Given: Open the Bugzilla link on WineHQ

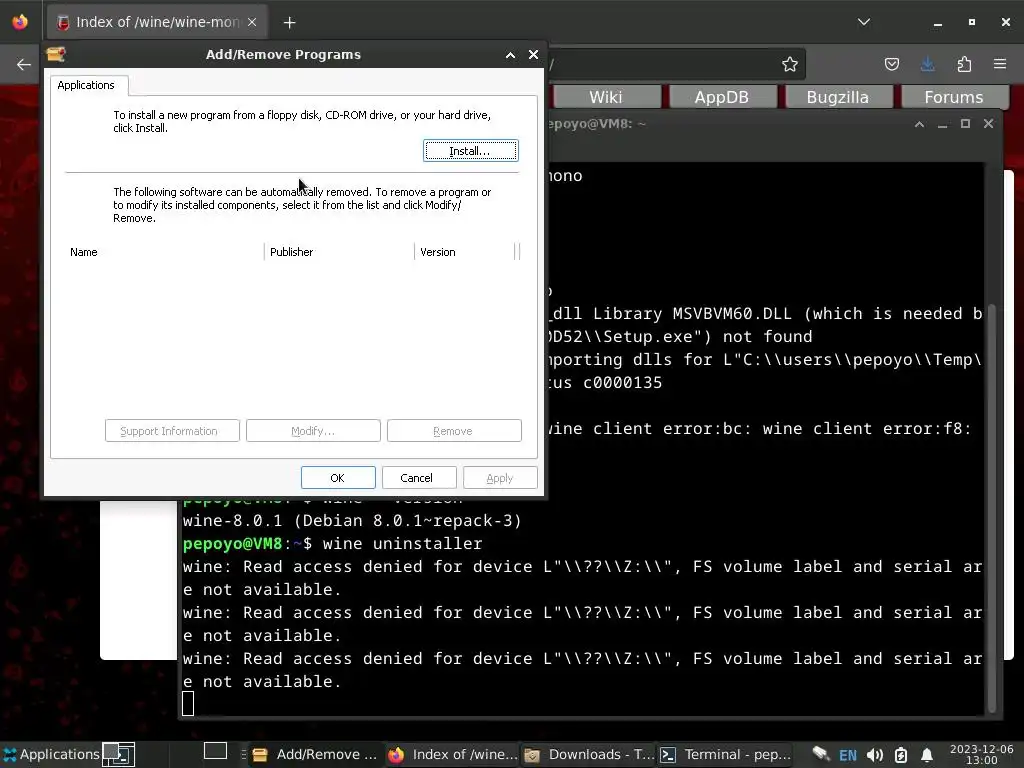Looking at the screenshot, I should [x=837, y=97].
